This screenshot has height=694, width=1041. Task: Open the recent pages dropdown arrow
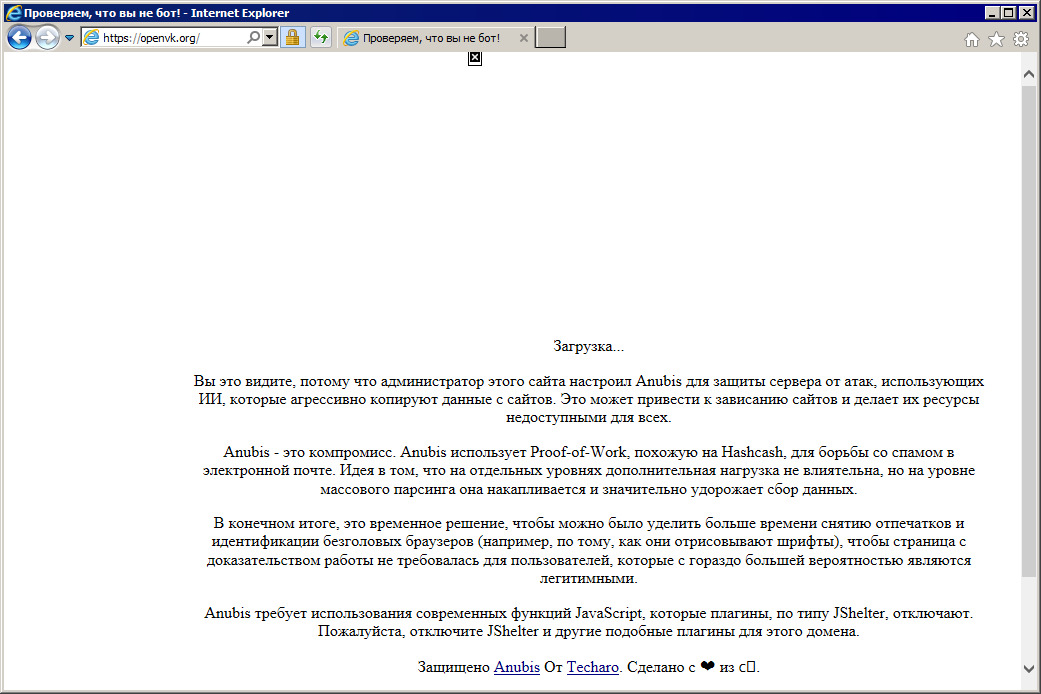tap(69, 38)
